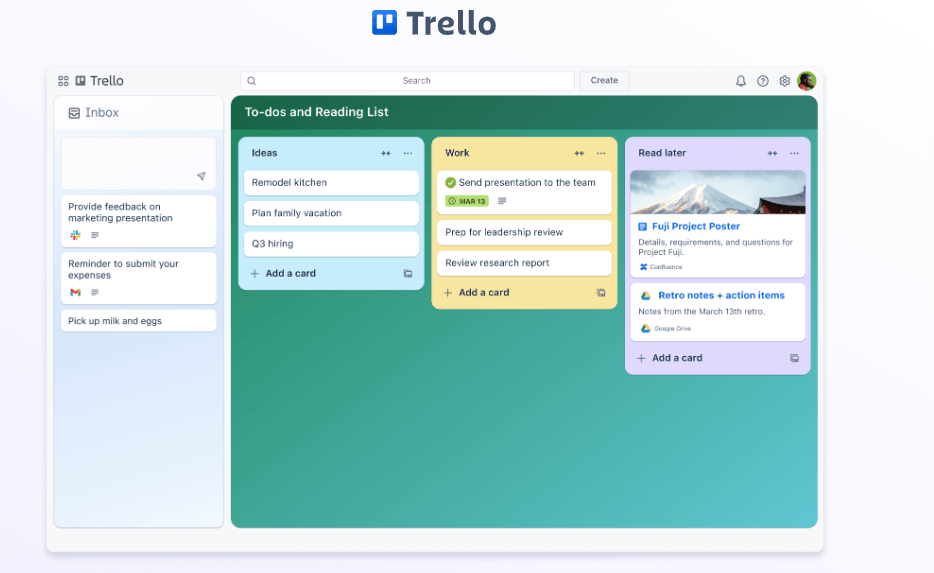Click the Inbox tray icon
This screenshot has width=934, height=573.
click(x=74, y=113)
